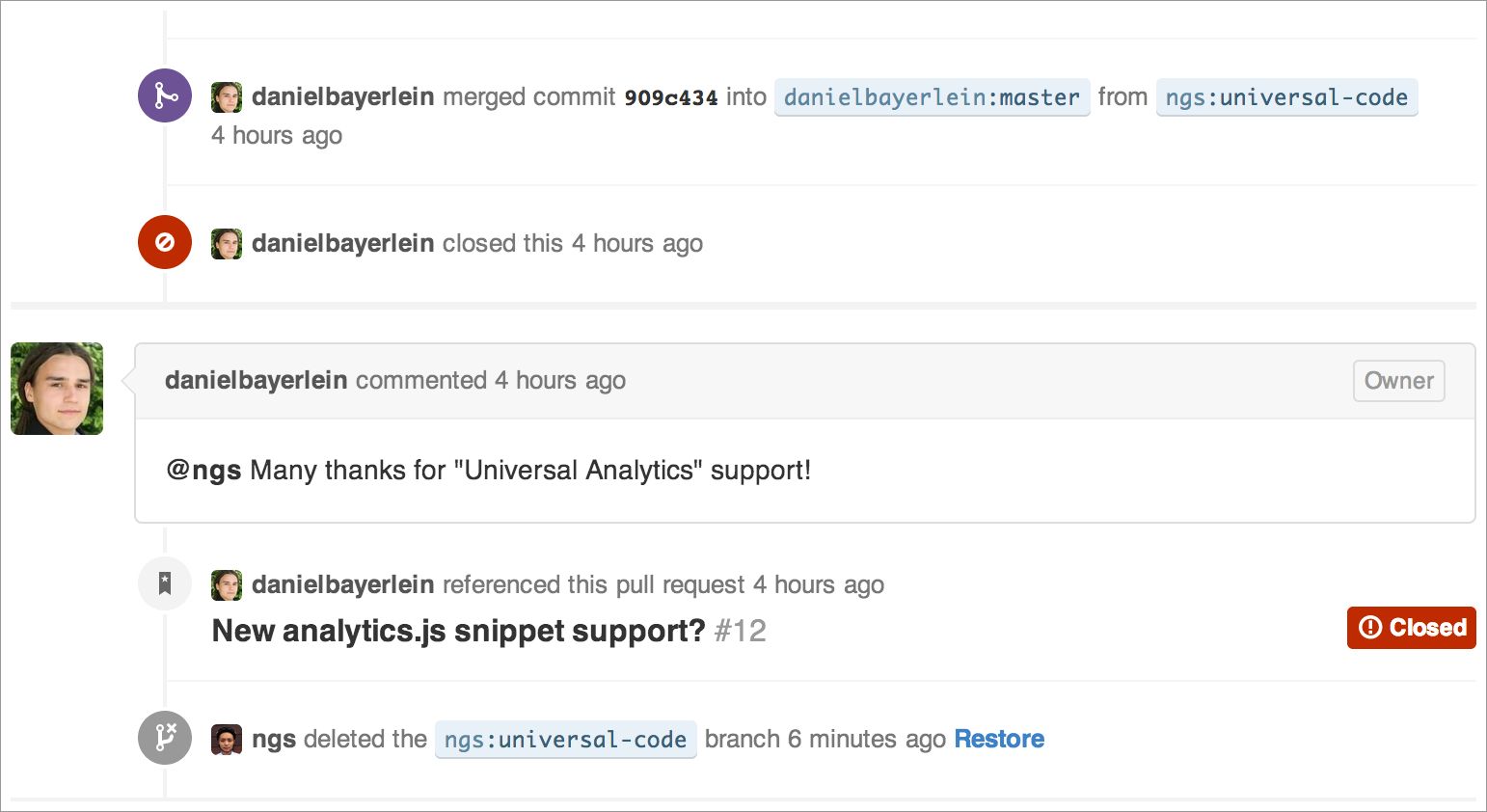The width and height of the screenshot is (1487, 812).
Task: Click danielbayerlein username in the comment header
Action: [256, 381]
